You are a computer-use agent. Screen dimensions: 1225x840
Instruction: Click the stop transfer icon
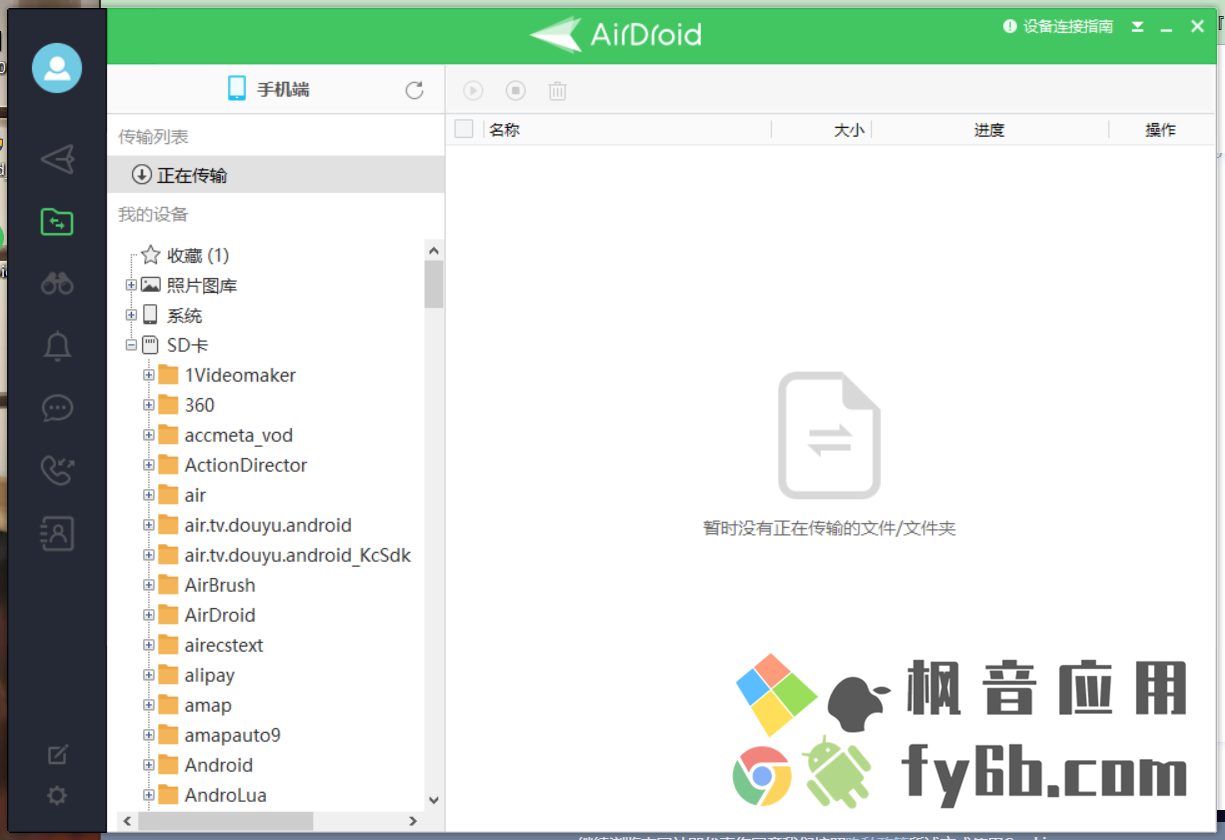(515, 91)
